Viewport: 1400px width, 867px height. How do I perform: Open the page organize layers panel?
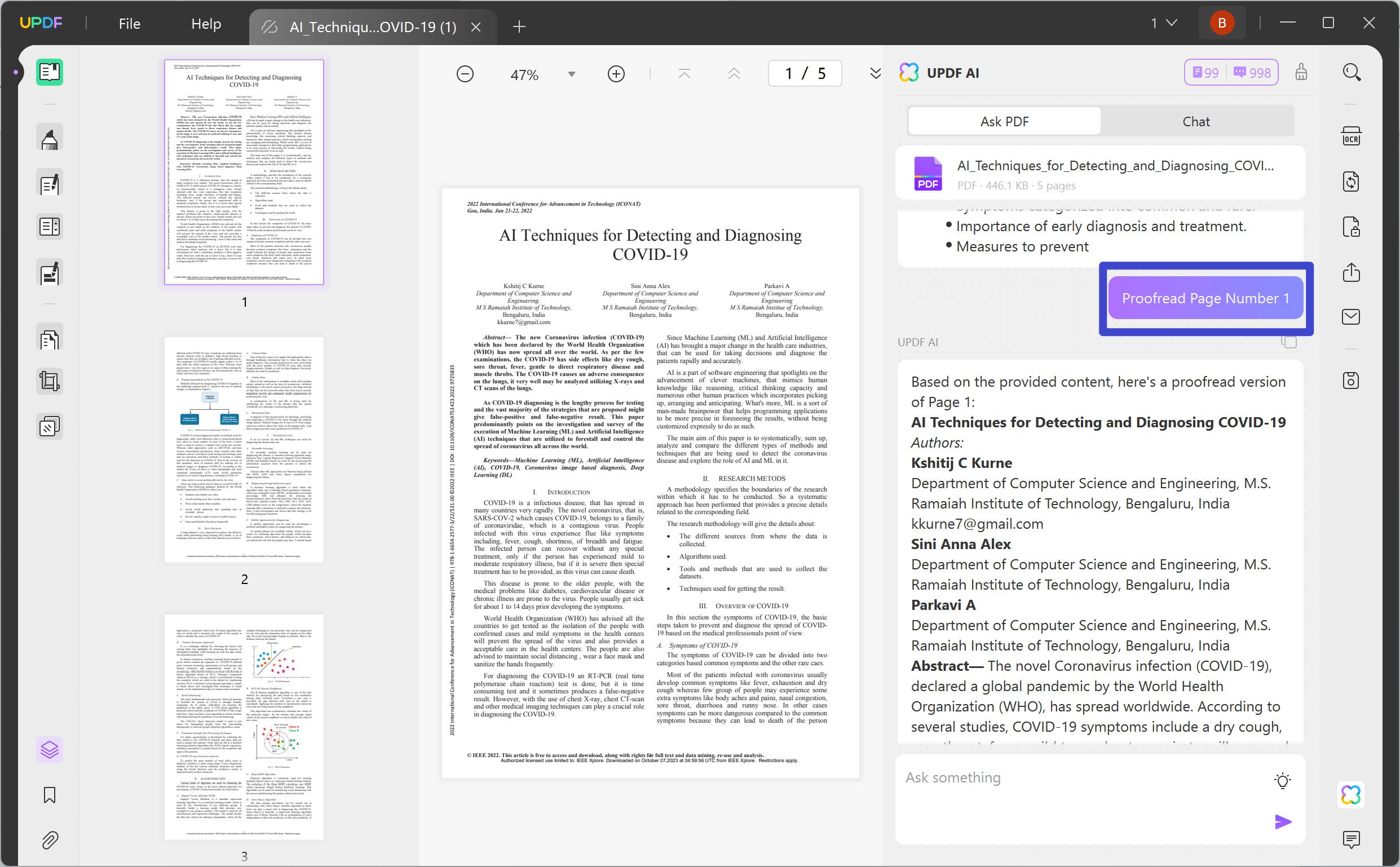pos(49,749)
